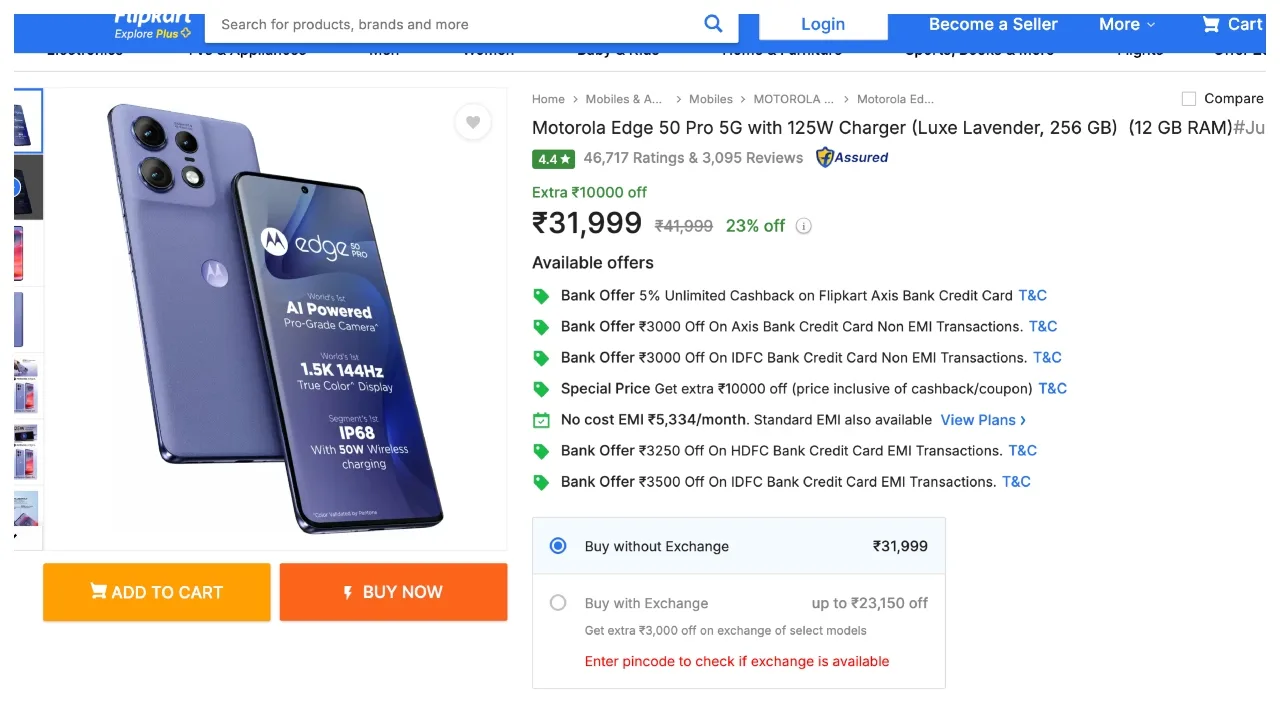Click Become a Seller menu item

993,24
